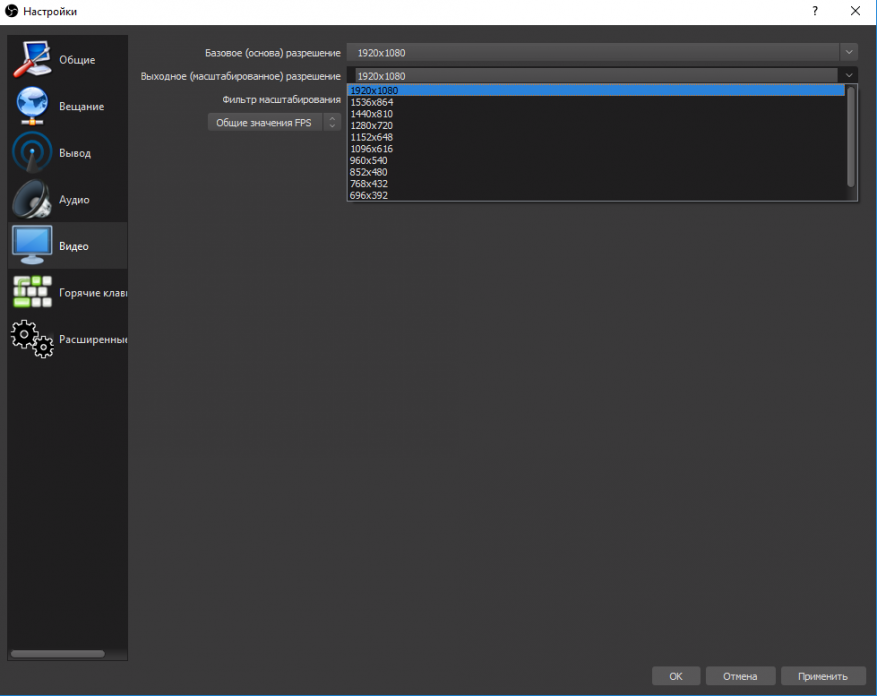
Task: Choose 960x540 output resolution
Action: click(596, 160)
